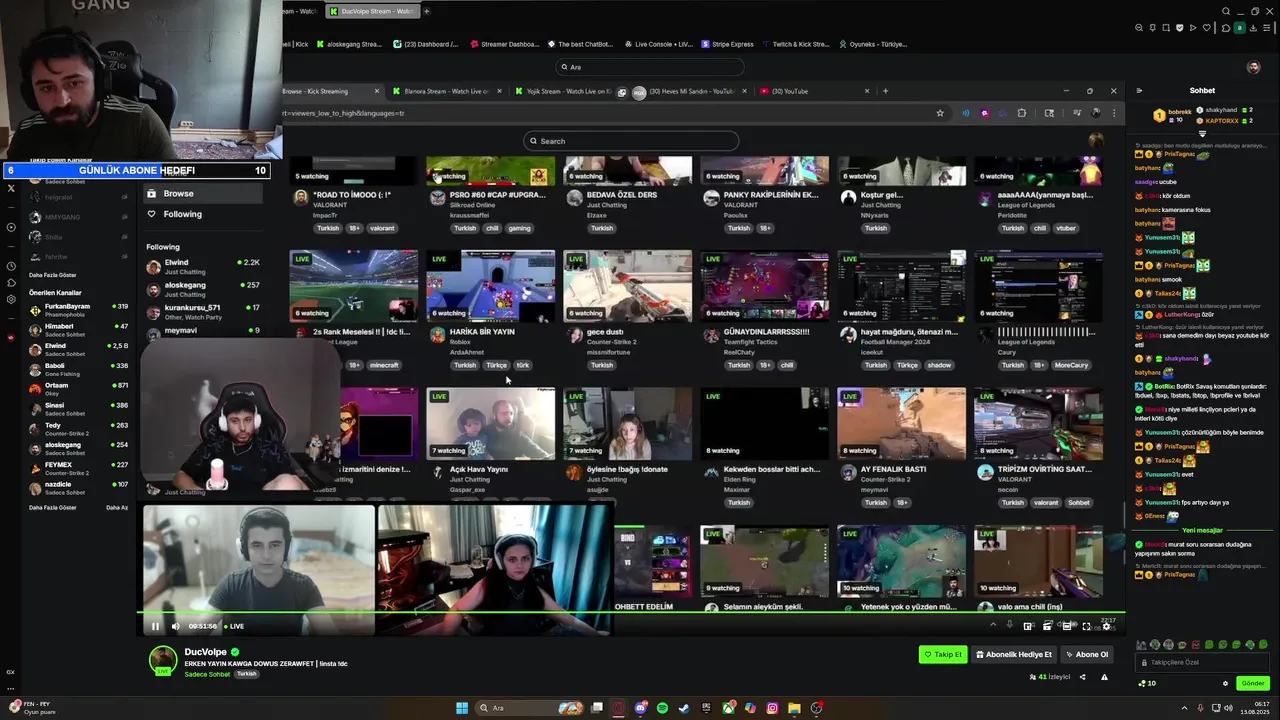1280x720 pixels.
Task: Open HARİKA BİR YAYIN Roblox stream thumbnail
Action: pos(490,286)
